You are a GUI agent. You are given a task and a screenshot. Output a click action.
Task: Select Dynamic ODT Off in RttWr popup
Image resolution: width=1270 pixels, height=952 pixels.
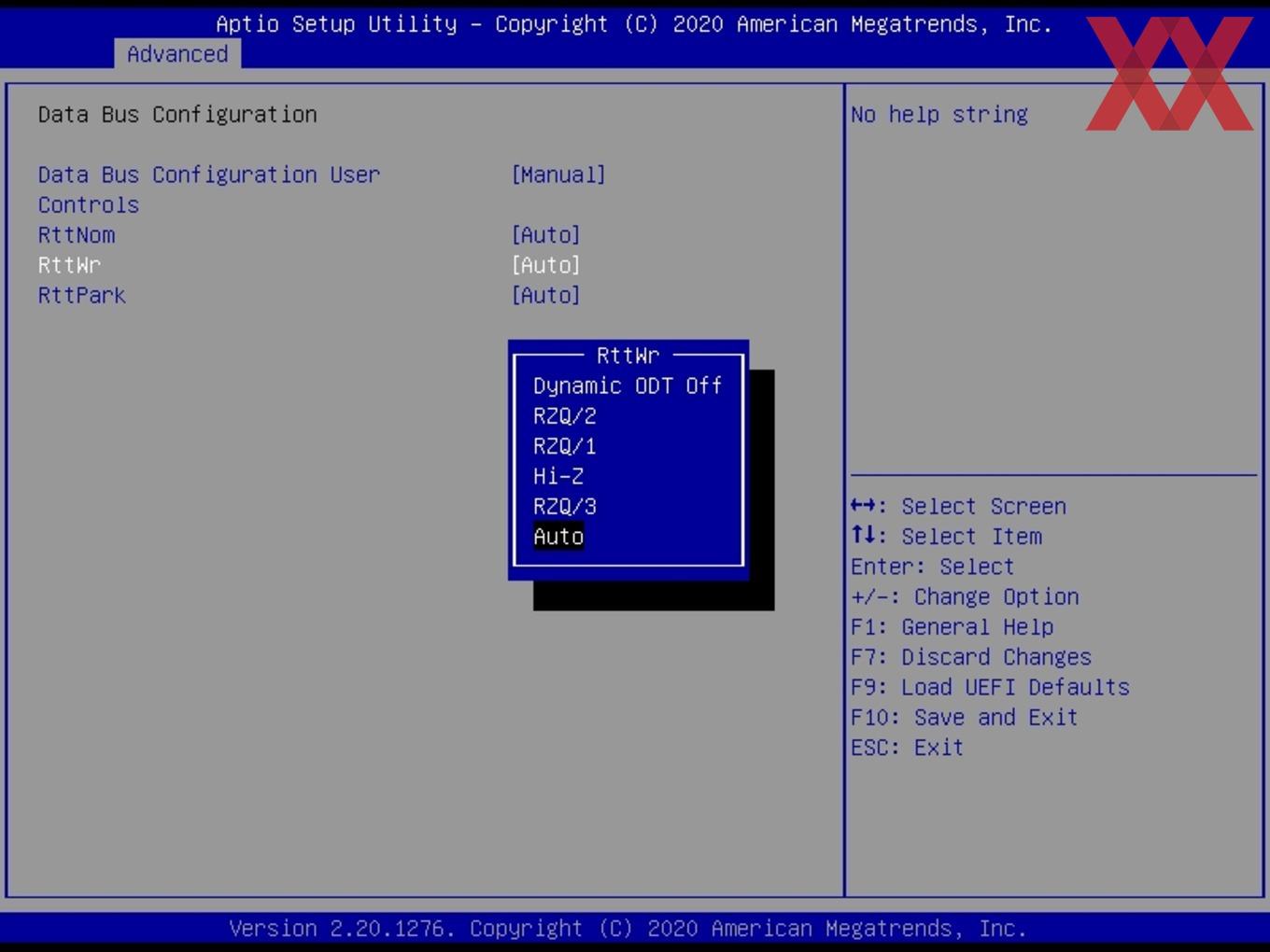[x=628, y=385]
